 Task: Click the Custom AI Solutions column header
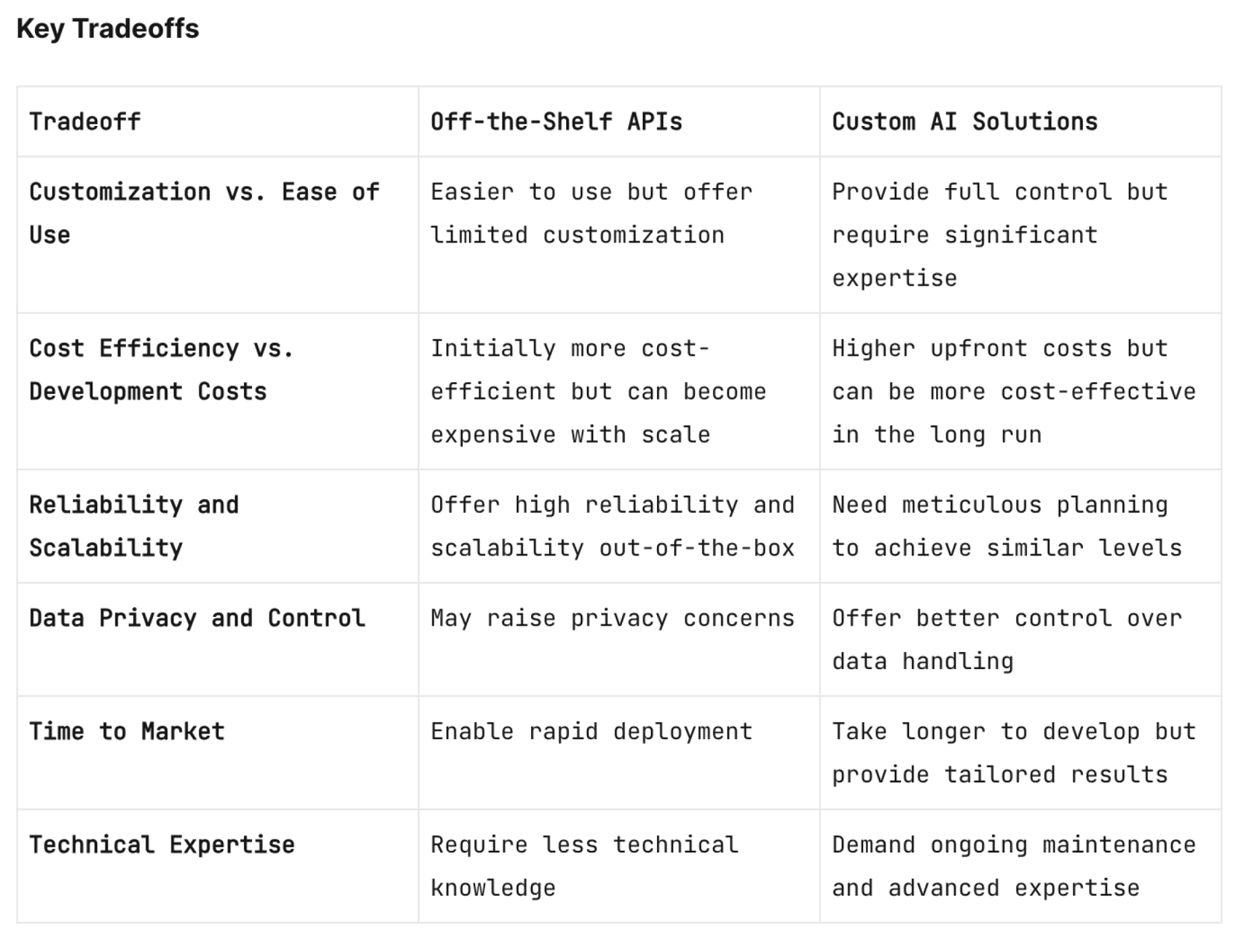[1020, 121]
